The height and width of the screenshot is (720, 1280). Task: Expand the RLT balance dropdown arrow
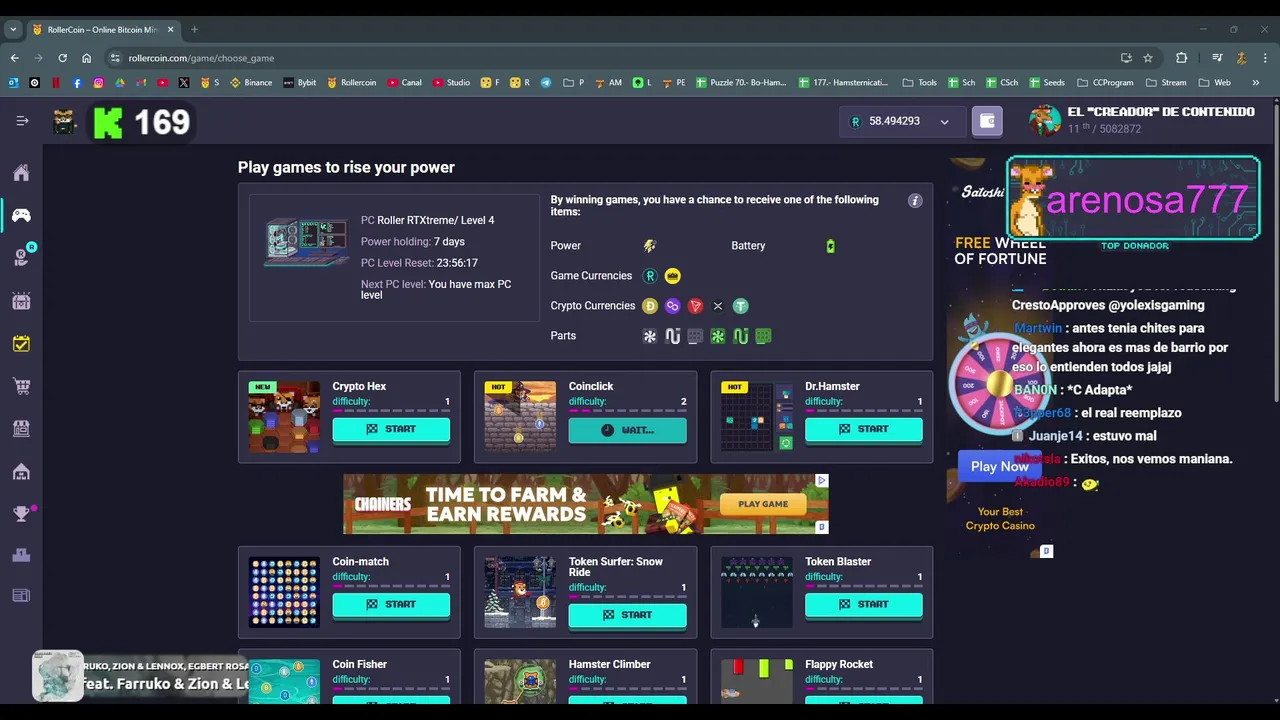coord(944,122)
